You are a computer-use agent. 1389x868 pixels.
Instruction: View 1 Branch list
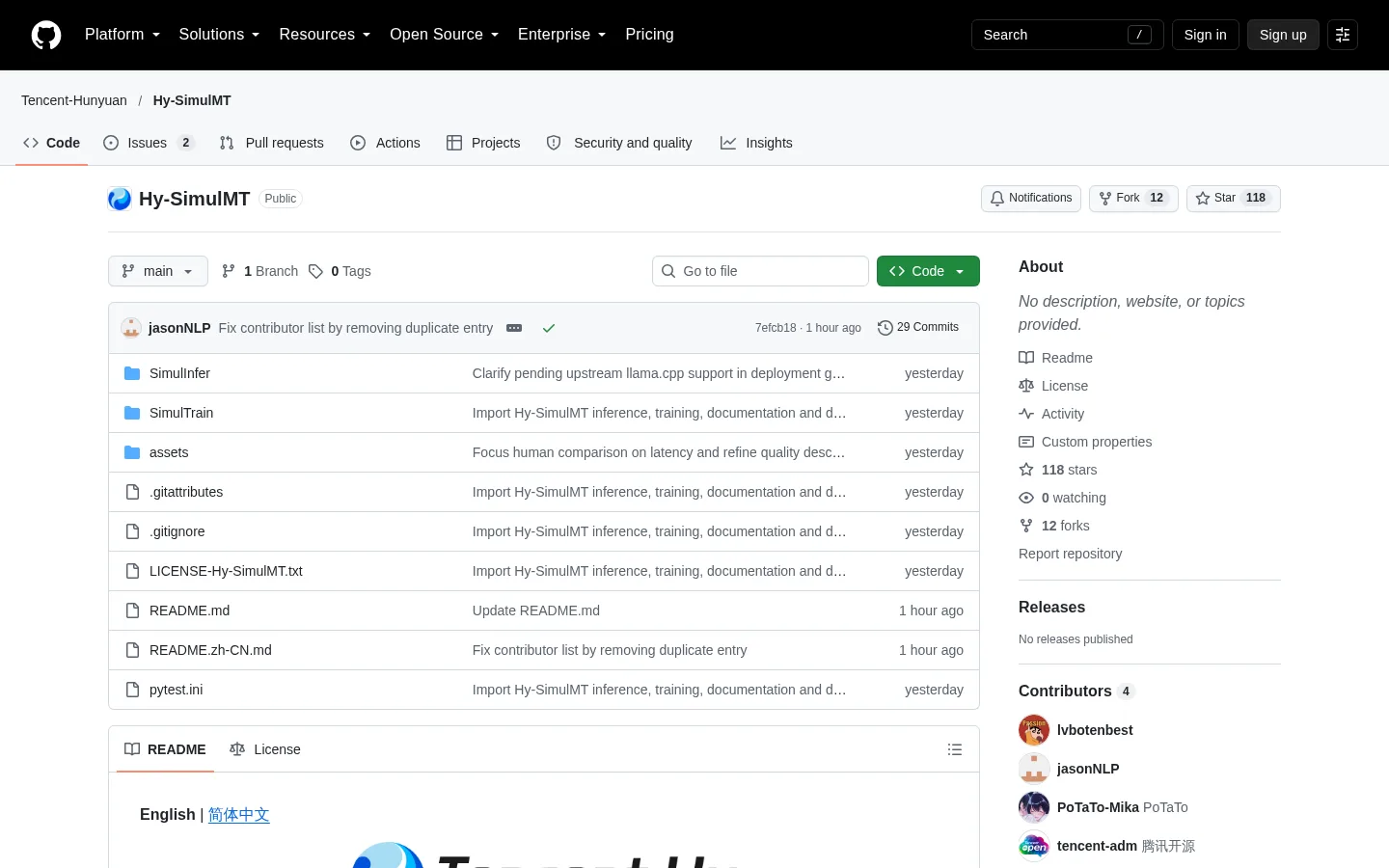pyautogui.click(x=259, y=271)
